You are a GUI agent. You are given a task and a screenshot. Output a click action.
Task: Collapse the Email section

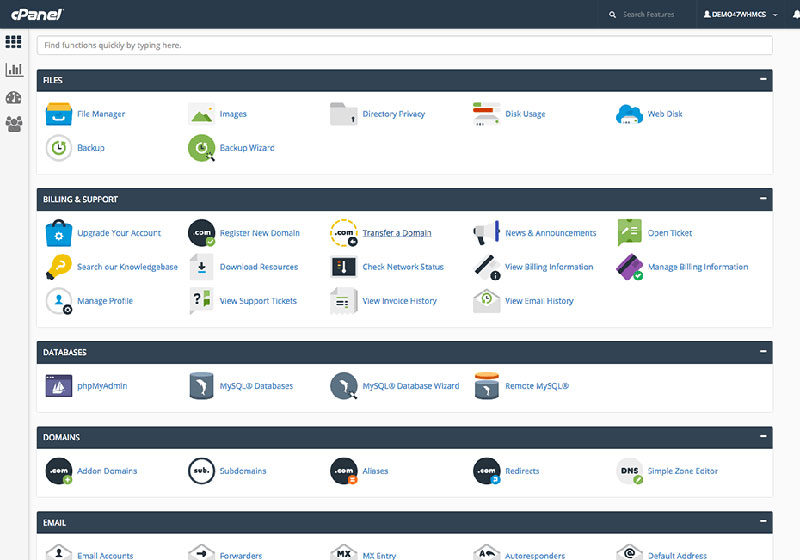(763, 521)
